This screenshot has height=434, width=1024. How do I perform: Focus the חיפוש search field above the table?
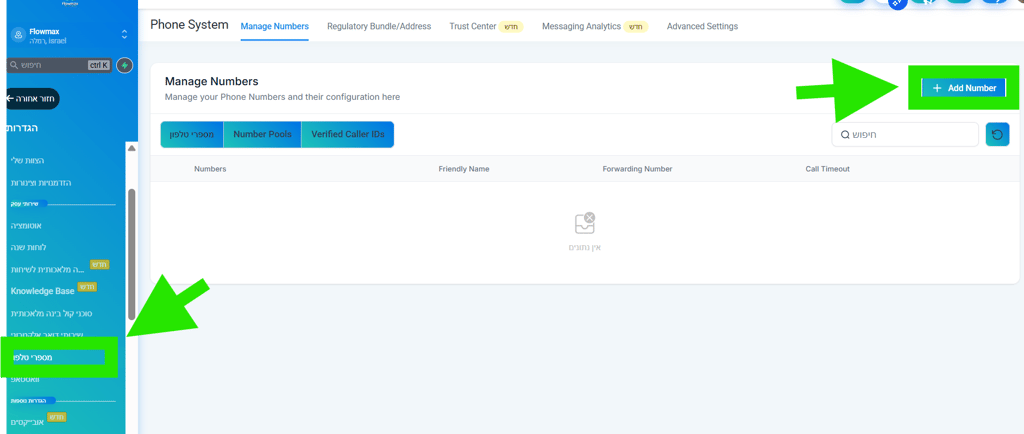[904, 134]
